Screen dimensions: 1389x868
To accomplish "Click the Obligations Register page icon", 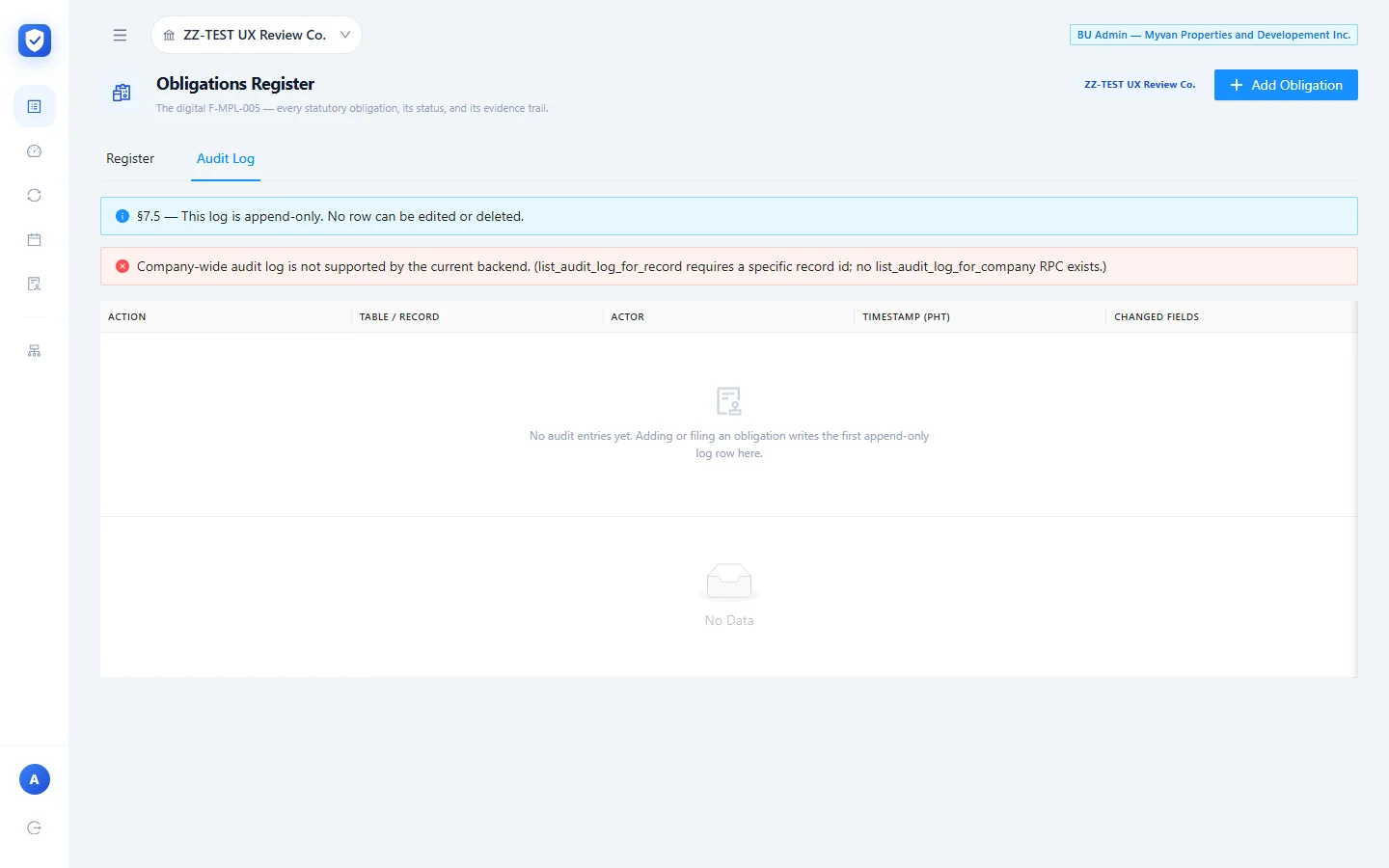I will point(122,93).
